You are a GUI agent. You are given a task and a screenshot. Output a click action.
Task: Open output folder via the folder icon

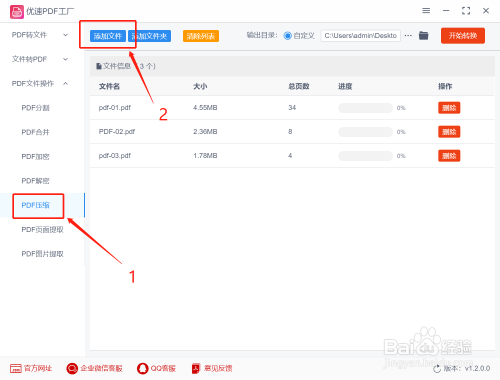423,35
